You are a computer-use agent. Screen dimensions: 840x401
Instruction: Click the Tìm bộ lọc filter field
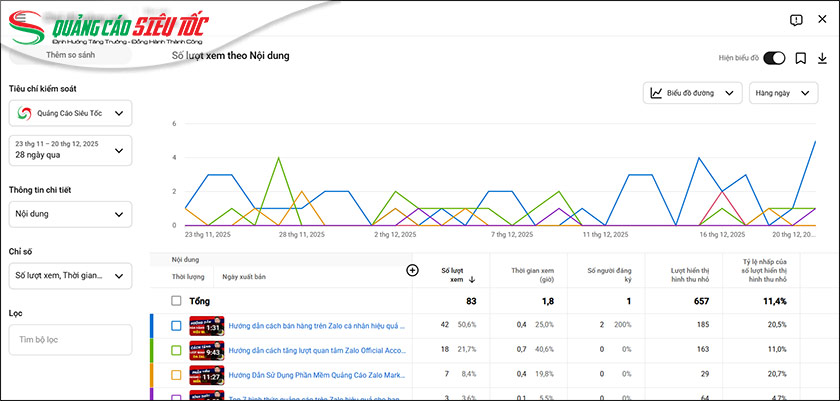coord(70,339)
